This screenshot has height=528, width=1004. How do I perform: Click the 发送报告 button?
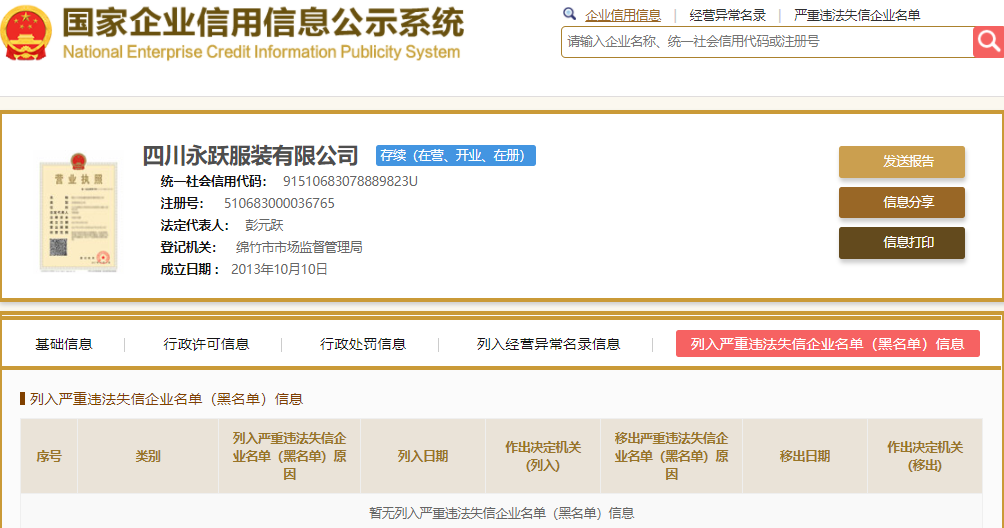point(902,161)
